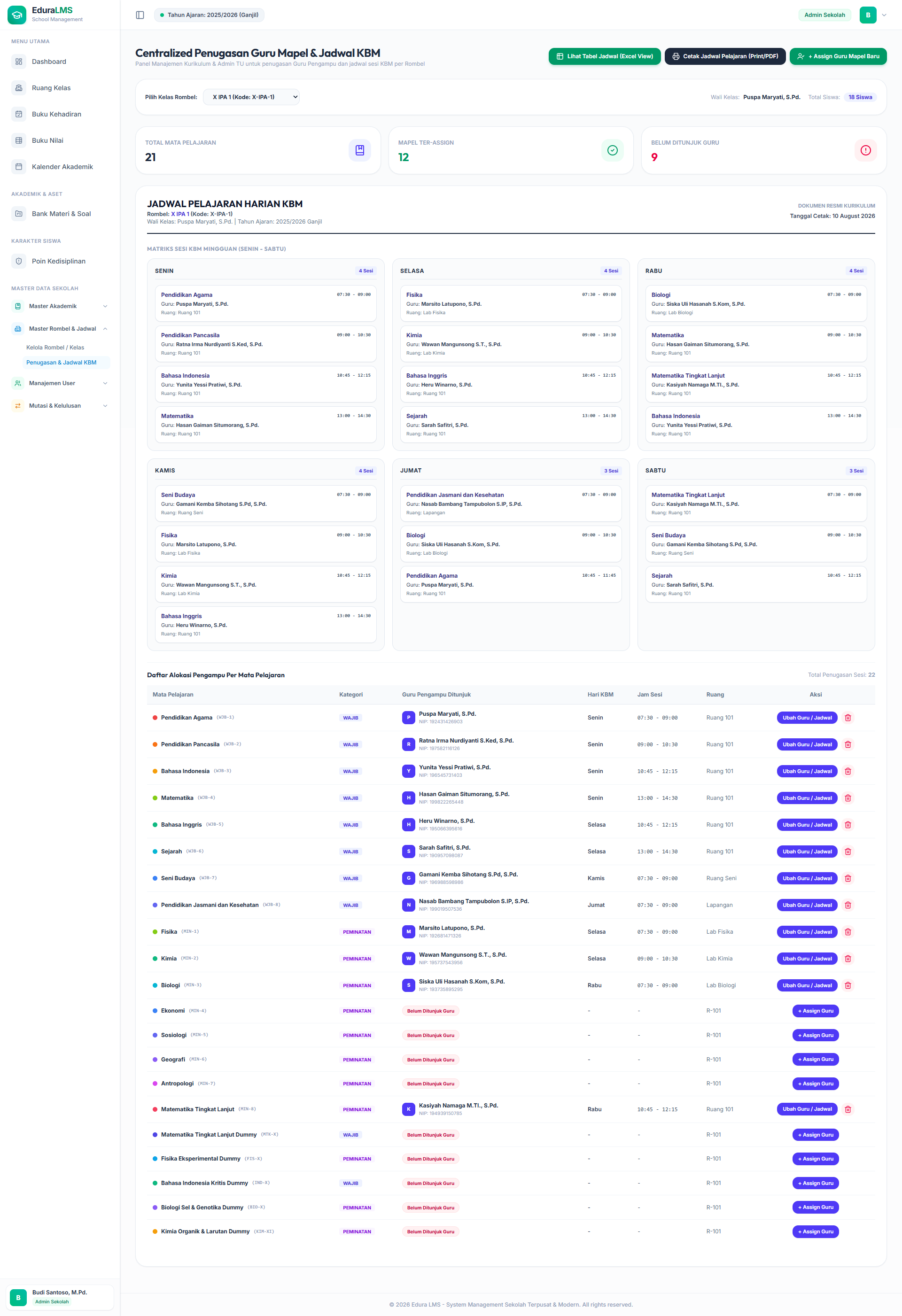Open Buku Kehadiran via its icon
902x1316 pixels.
click(19, 115)
